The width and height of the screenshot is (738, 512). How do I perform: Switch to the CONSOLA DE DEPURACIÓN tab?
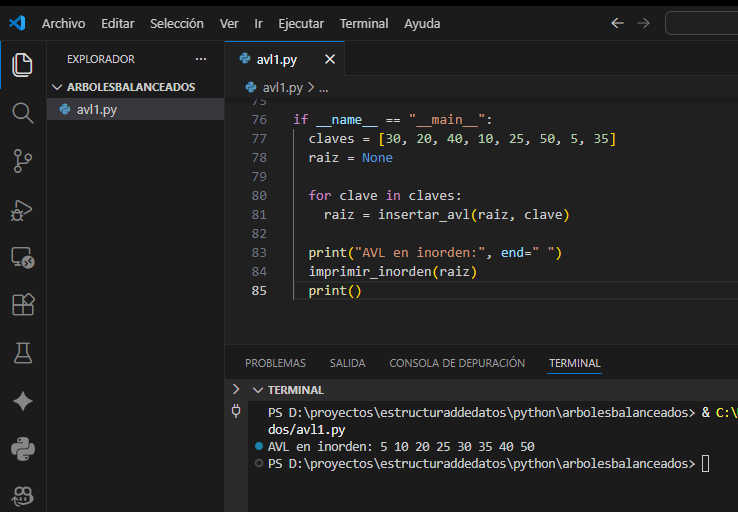click(457, 363)
